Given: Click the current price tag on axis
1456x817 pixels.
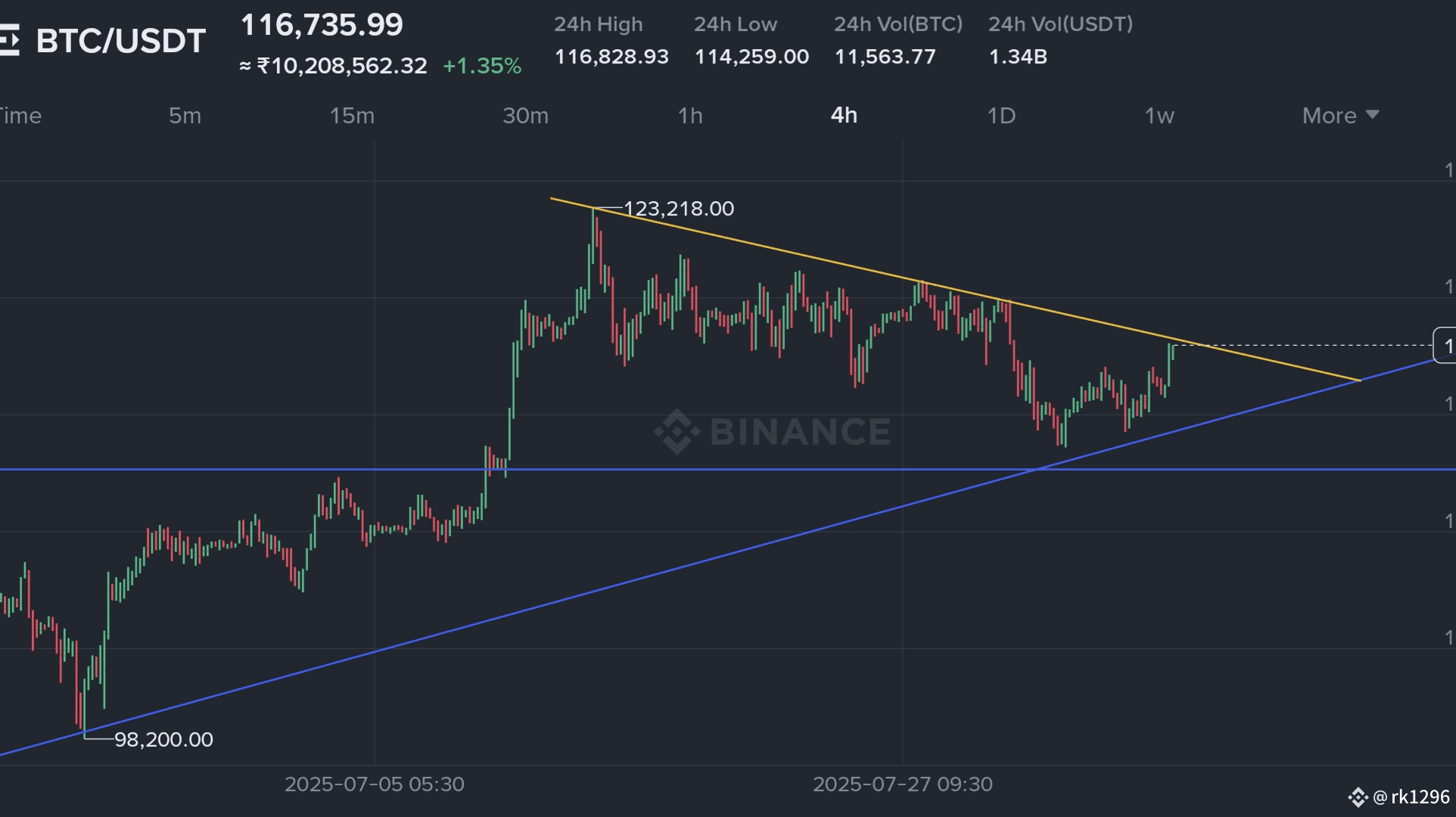Looking at the screenshot, I should pyautogui.click(x=1445, y=346).
